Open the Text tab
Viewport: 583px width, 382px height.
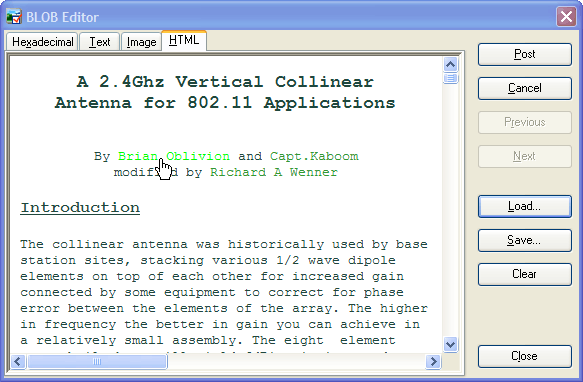point(100,42)
